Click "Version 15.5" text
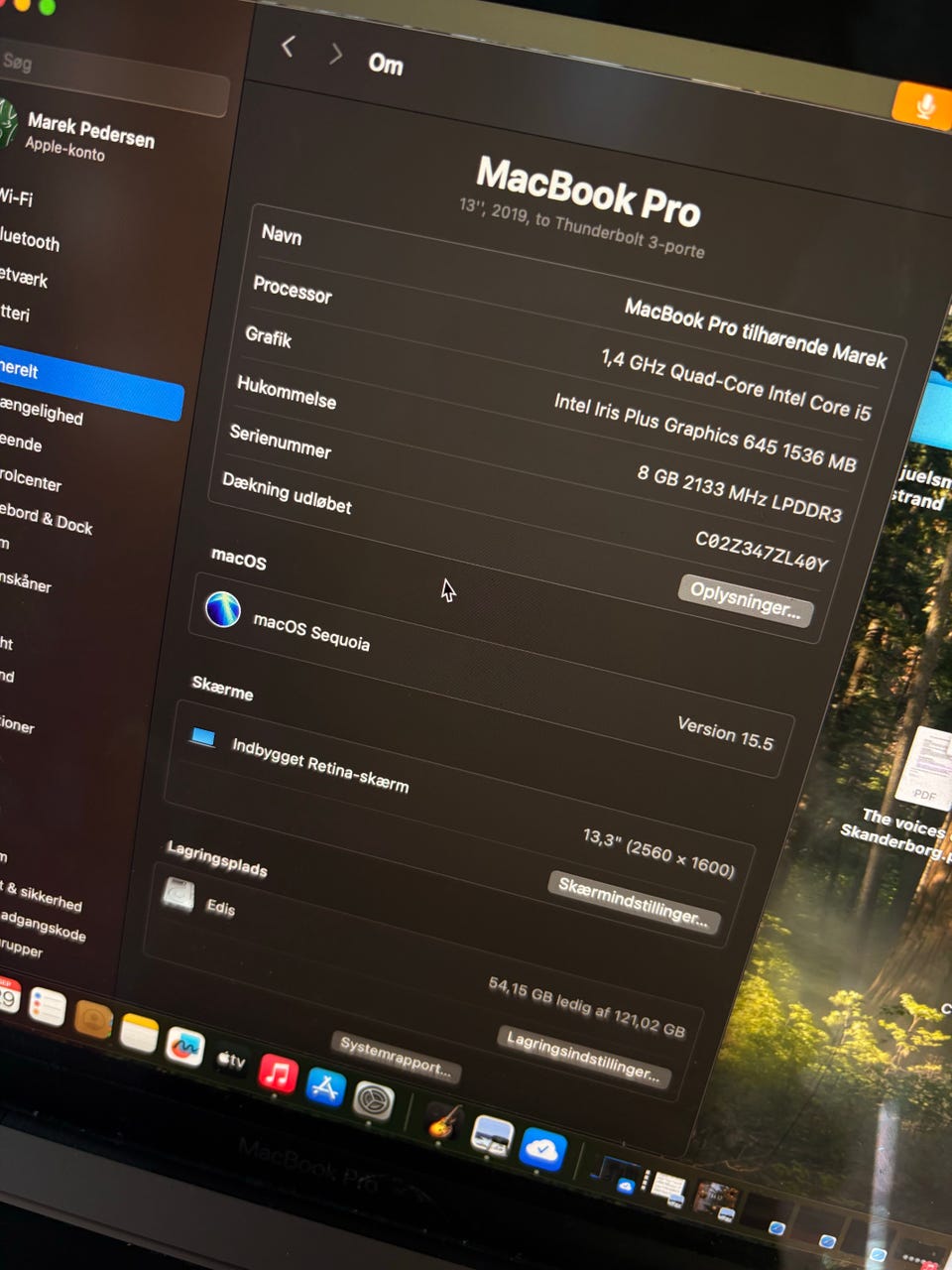This screenshot has height=1270, width=952. pyautogui.click(x=725, y=733)
